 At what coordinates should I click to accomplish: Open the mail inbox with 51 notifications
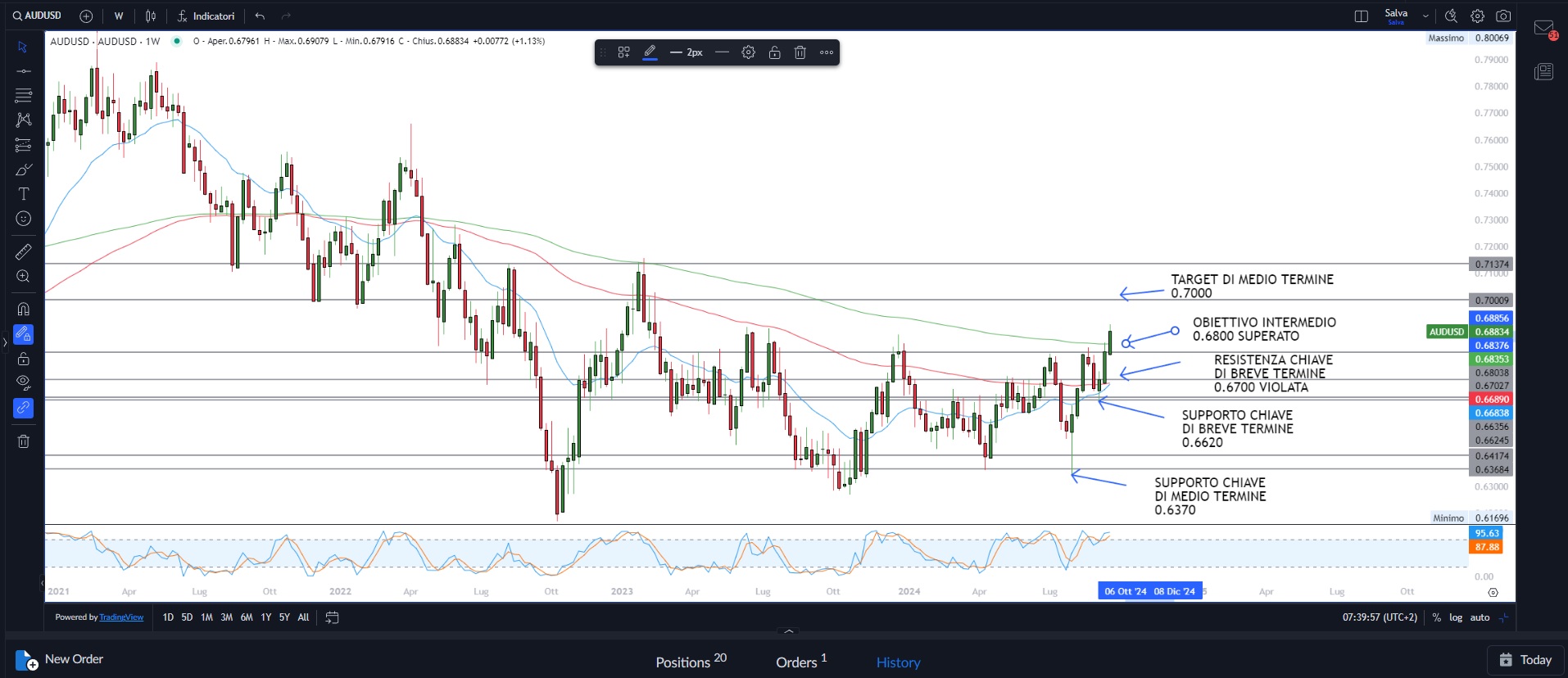(x=1544, y=30)
